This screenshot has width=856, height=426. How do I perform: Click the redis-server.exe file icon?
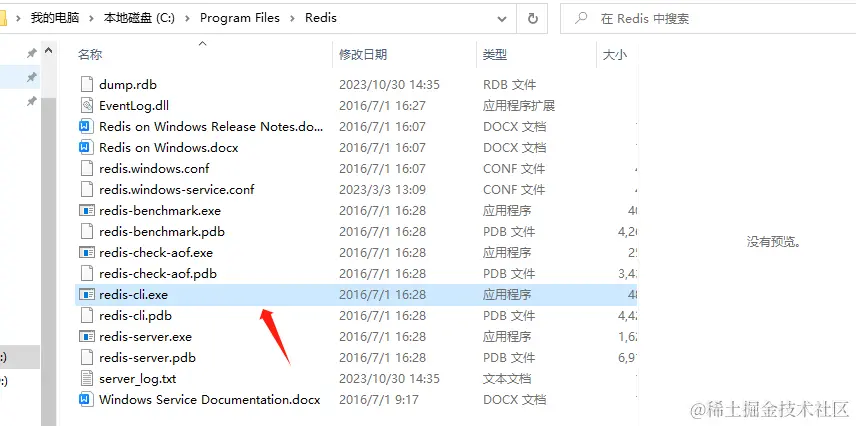[x=87, y=337]
